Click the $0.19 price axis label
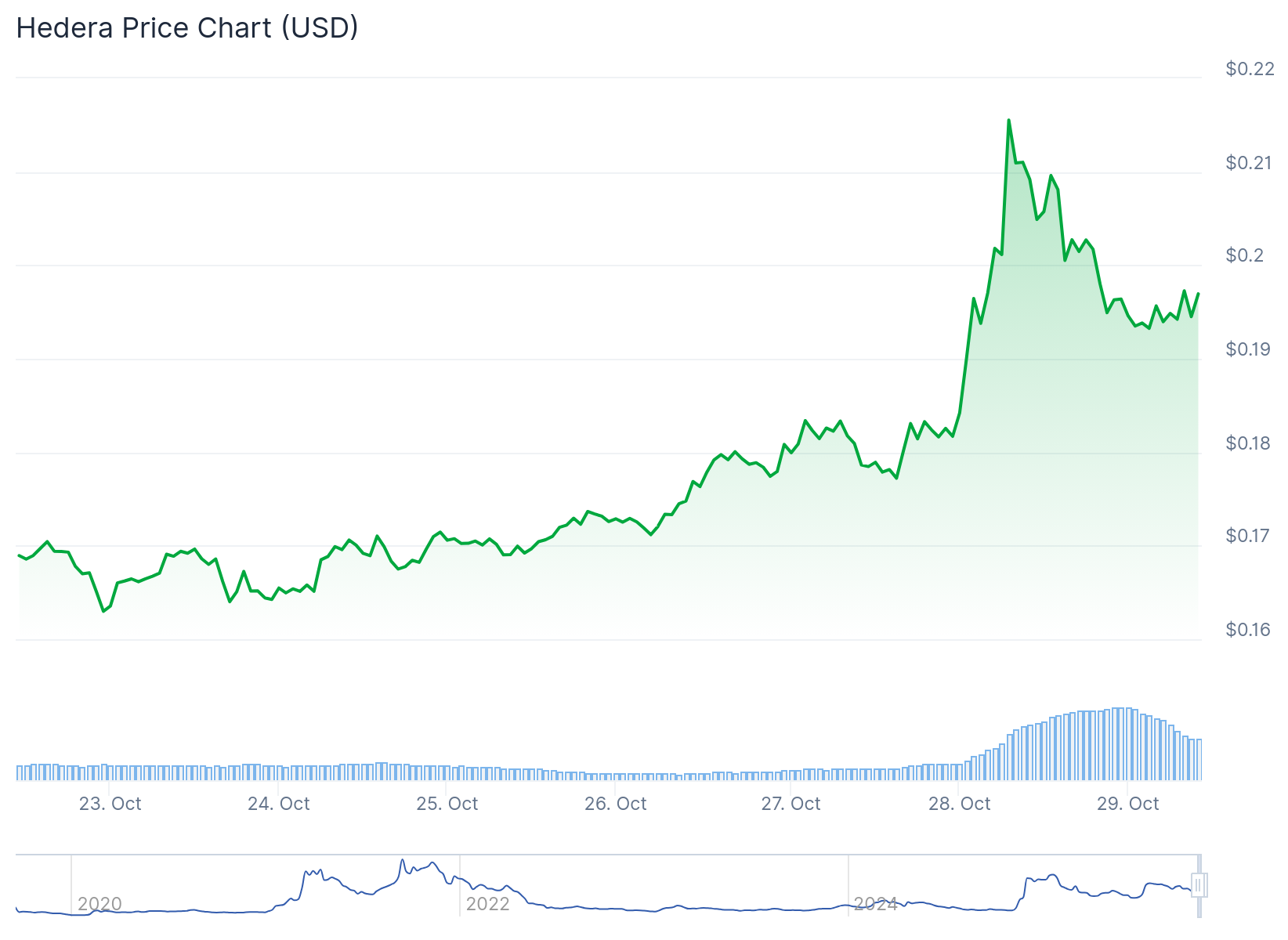 tap(1250, 349)
